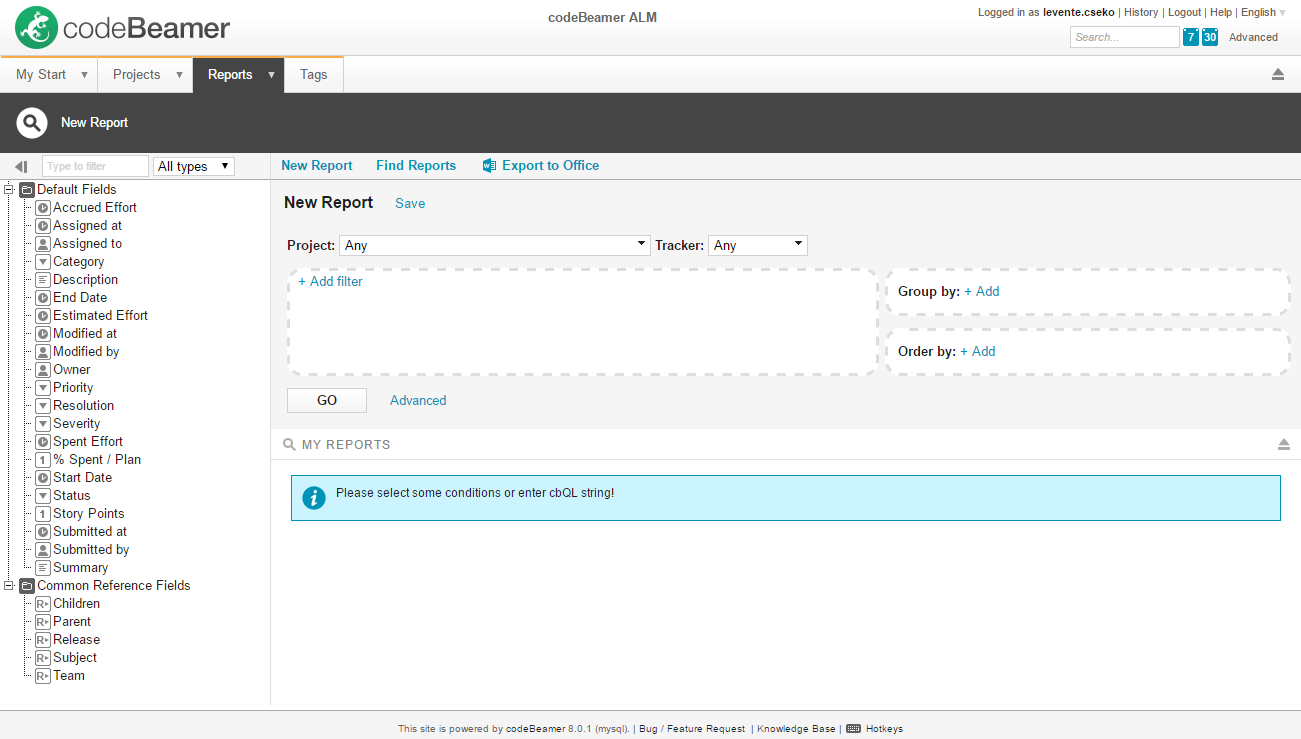1301x739 pixels.
Task: Click the user icon beside Assigned to
Action: [43, 244]
